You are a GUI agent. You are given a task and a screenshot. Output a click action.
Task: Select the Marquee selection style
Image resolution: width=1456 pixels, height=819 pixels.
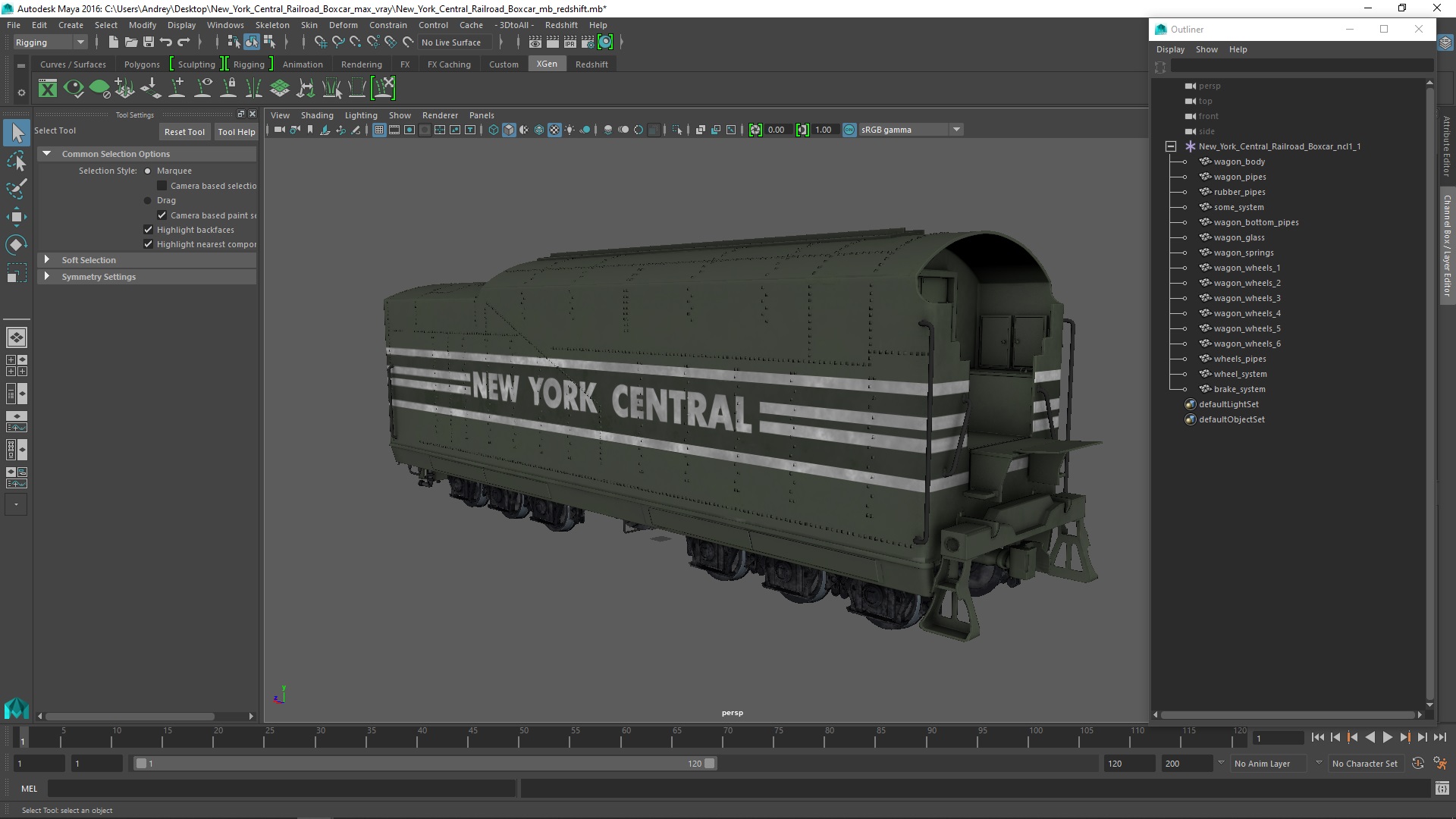click(x=148, y=171)
